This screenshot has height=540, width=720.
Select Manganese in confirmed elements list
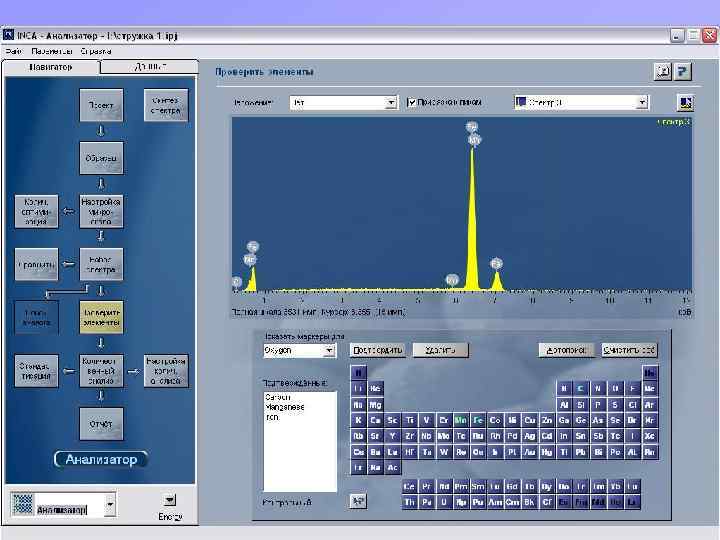284,407
